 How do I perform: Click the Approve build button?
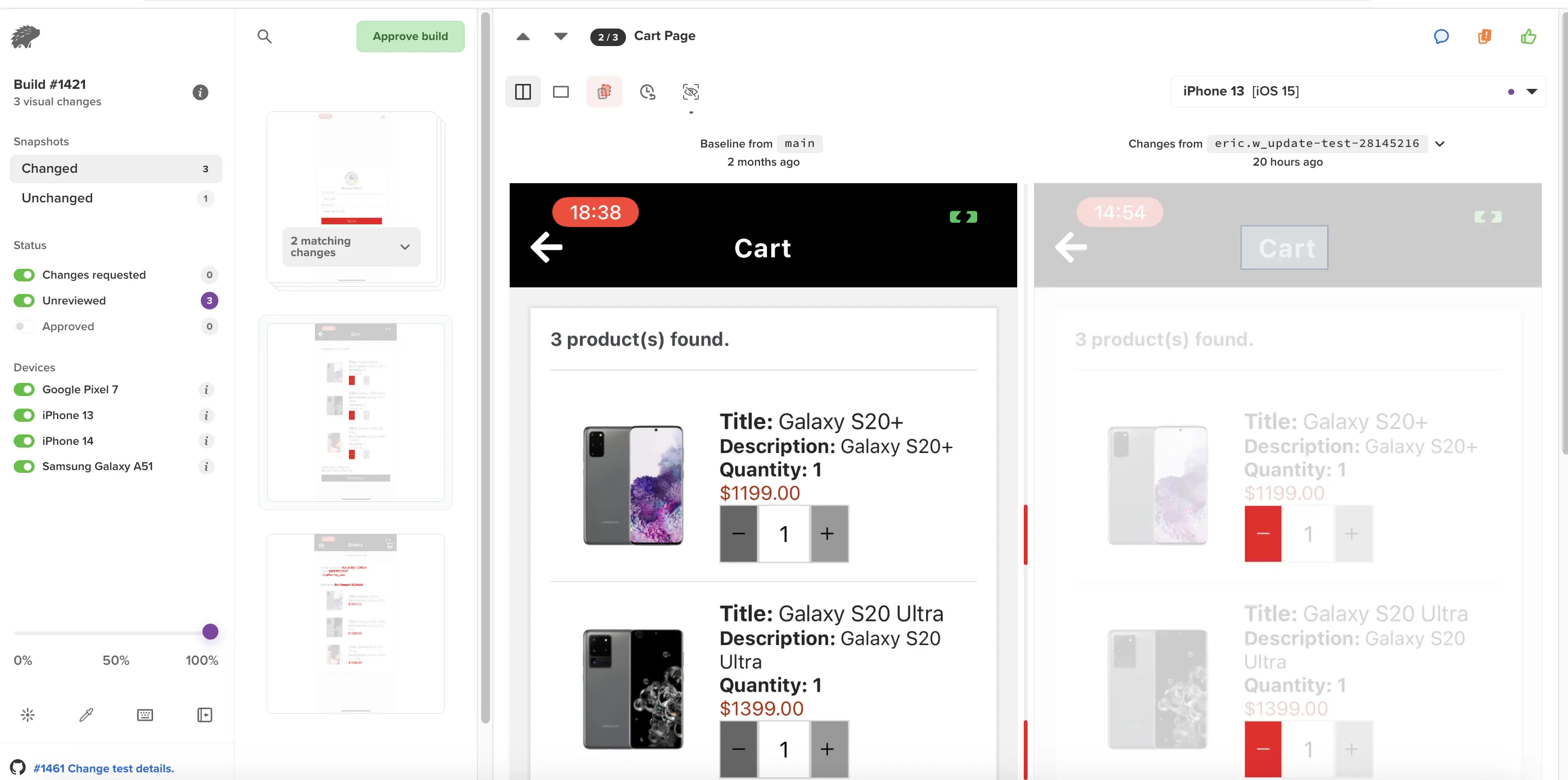[x=410, y=37]
